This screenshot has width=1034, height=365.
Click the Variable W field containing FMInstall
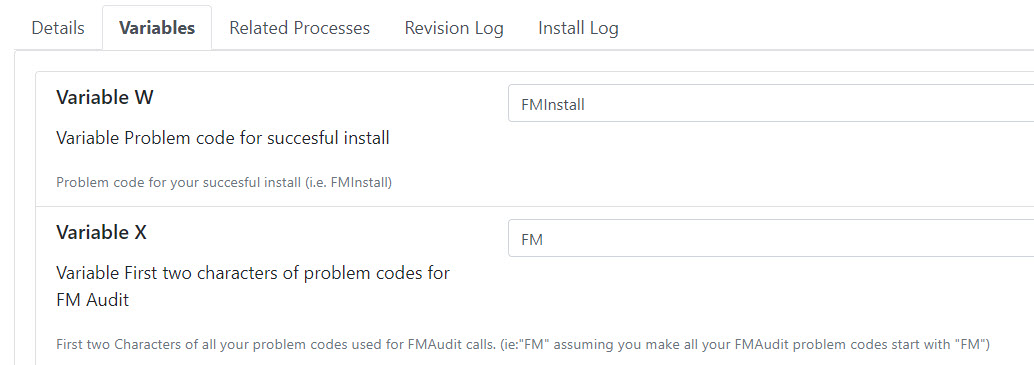pyautogui.click(x=771, y=103)
